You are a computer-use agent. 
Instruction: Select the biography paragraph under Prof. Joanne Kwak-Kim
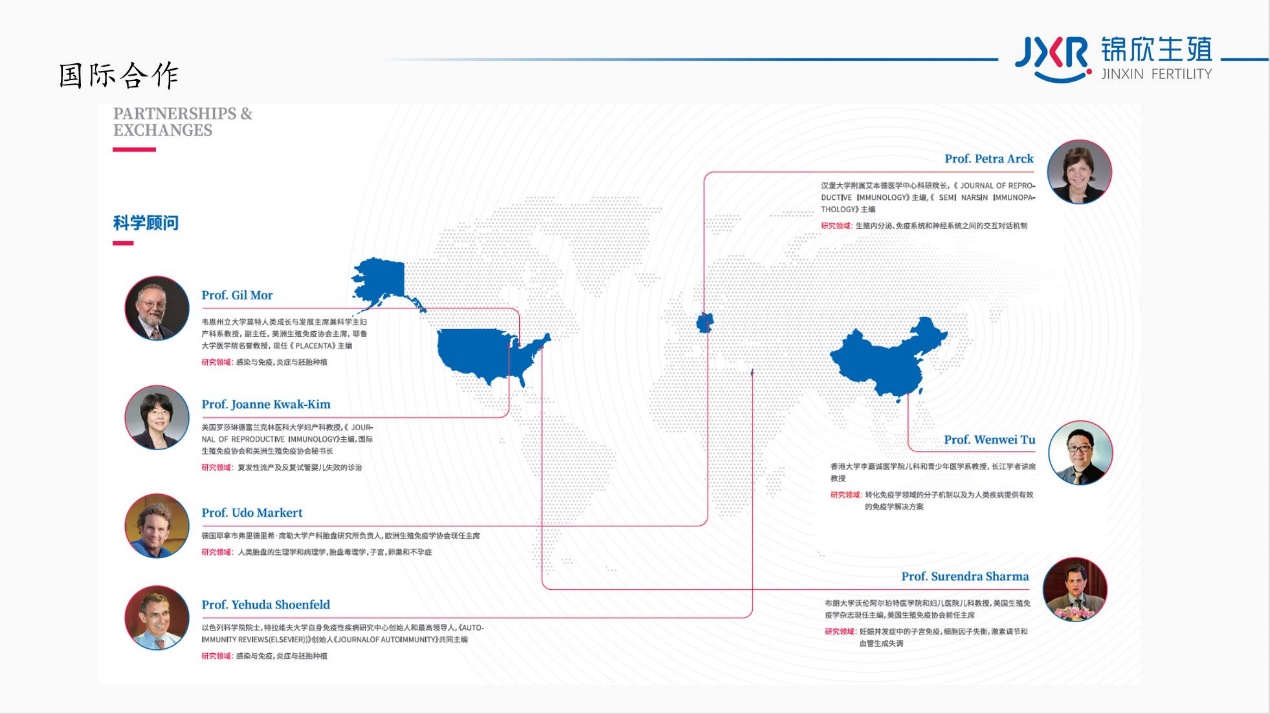[x=288, y=439]
